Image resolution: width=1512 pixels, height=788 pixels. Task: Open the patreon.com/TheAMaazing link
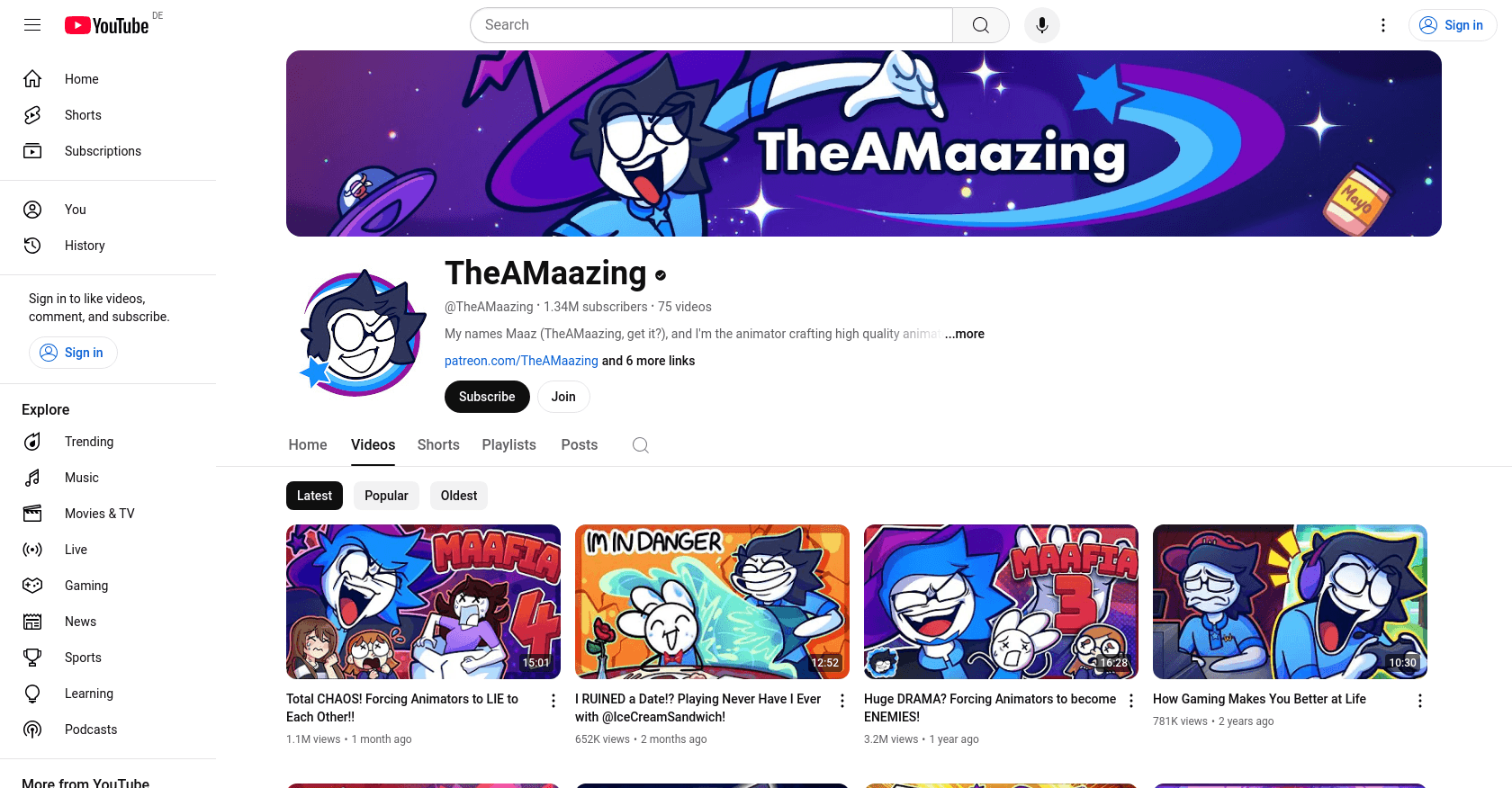[x=521, y=361]
